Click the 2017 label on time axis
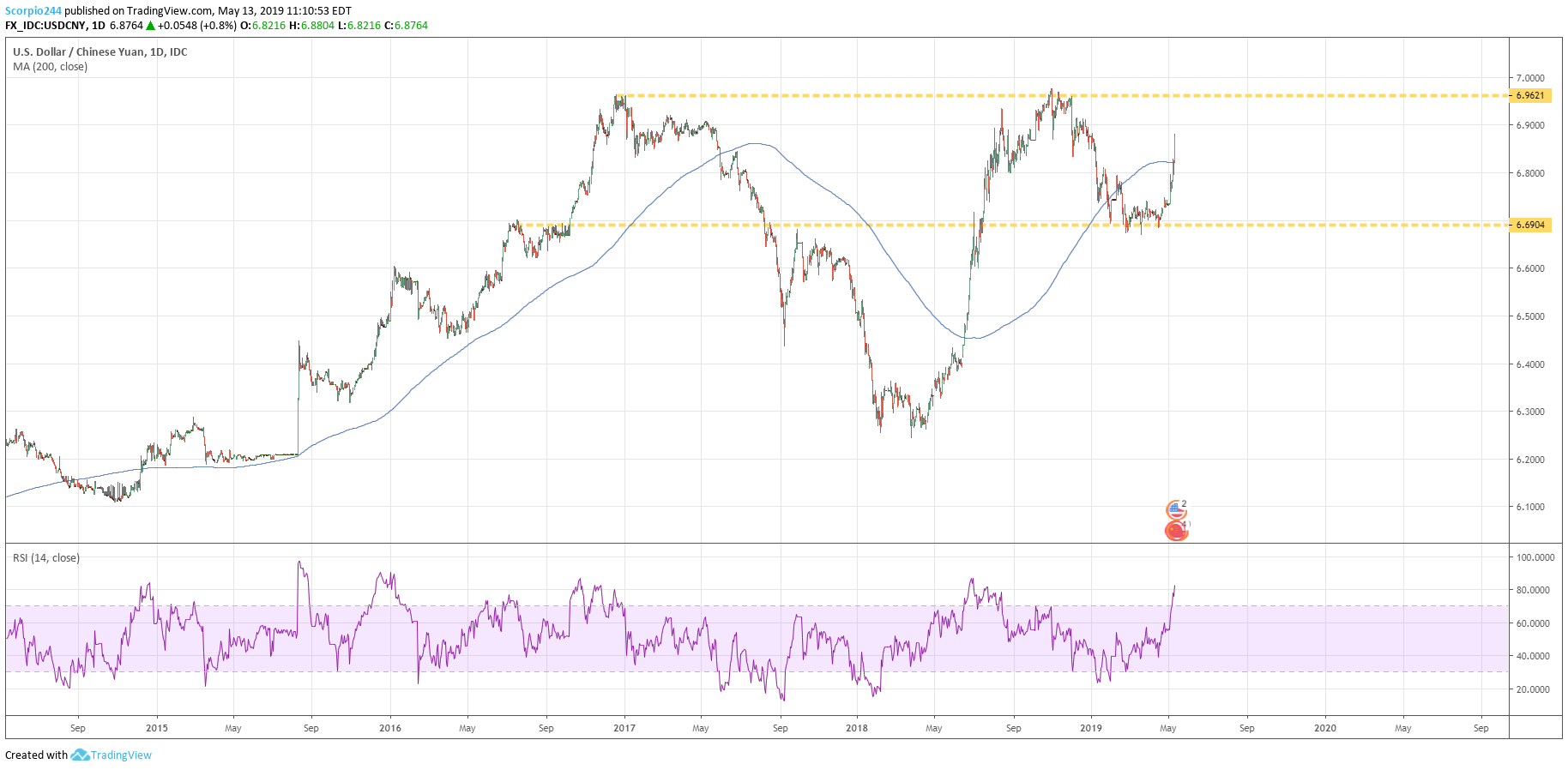 624,728
